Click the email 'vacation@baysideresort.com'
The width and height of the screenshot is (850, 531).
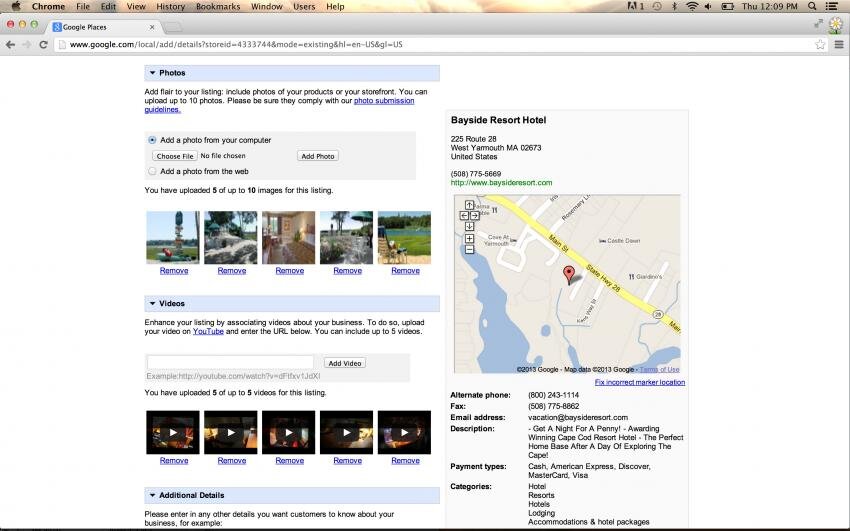(x=578, y=417)
